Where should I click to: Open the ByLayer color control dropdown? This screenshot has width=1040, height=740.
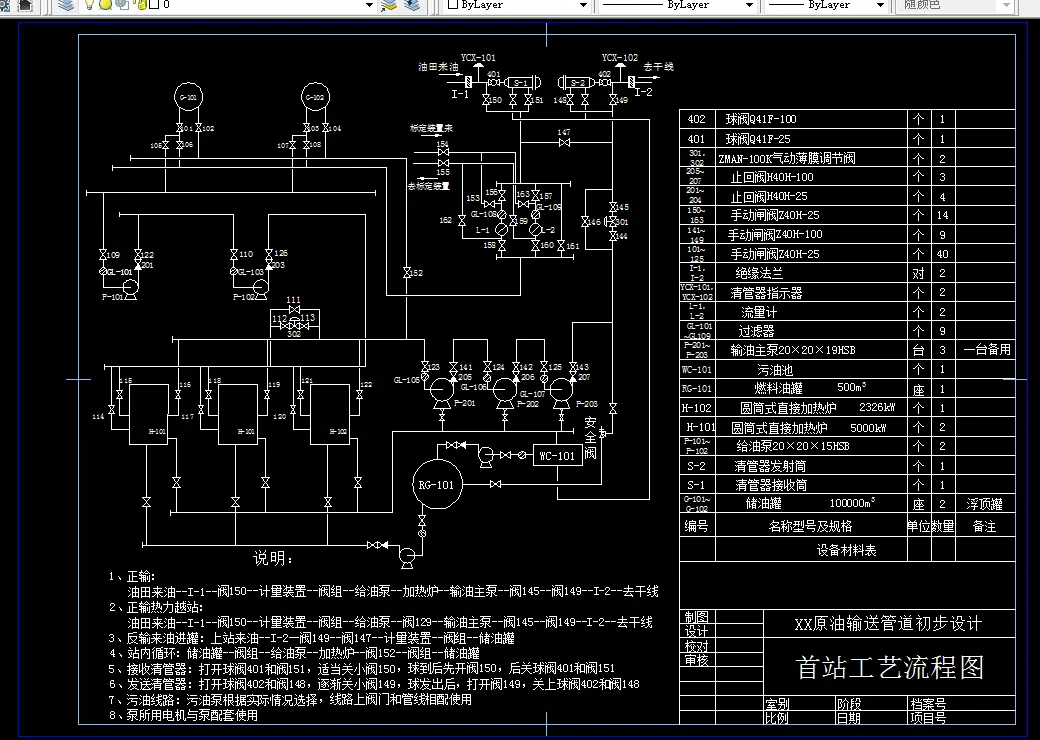pos(583,6)
